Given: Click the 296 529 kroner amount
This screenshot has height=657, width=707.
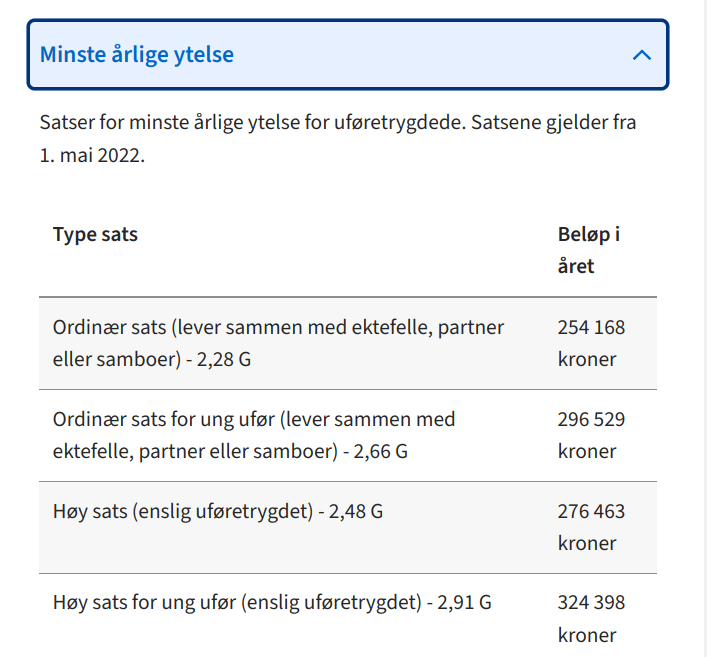Looking at the screenshot, I should 591,435.
